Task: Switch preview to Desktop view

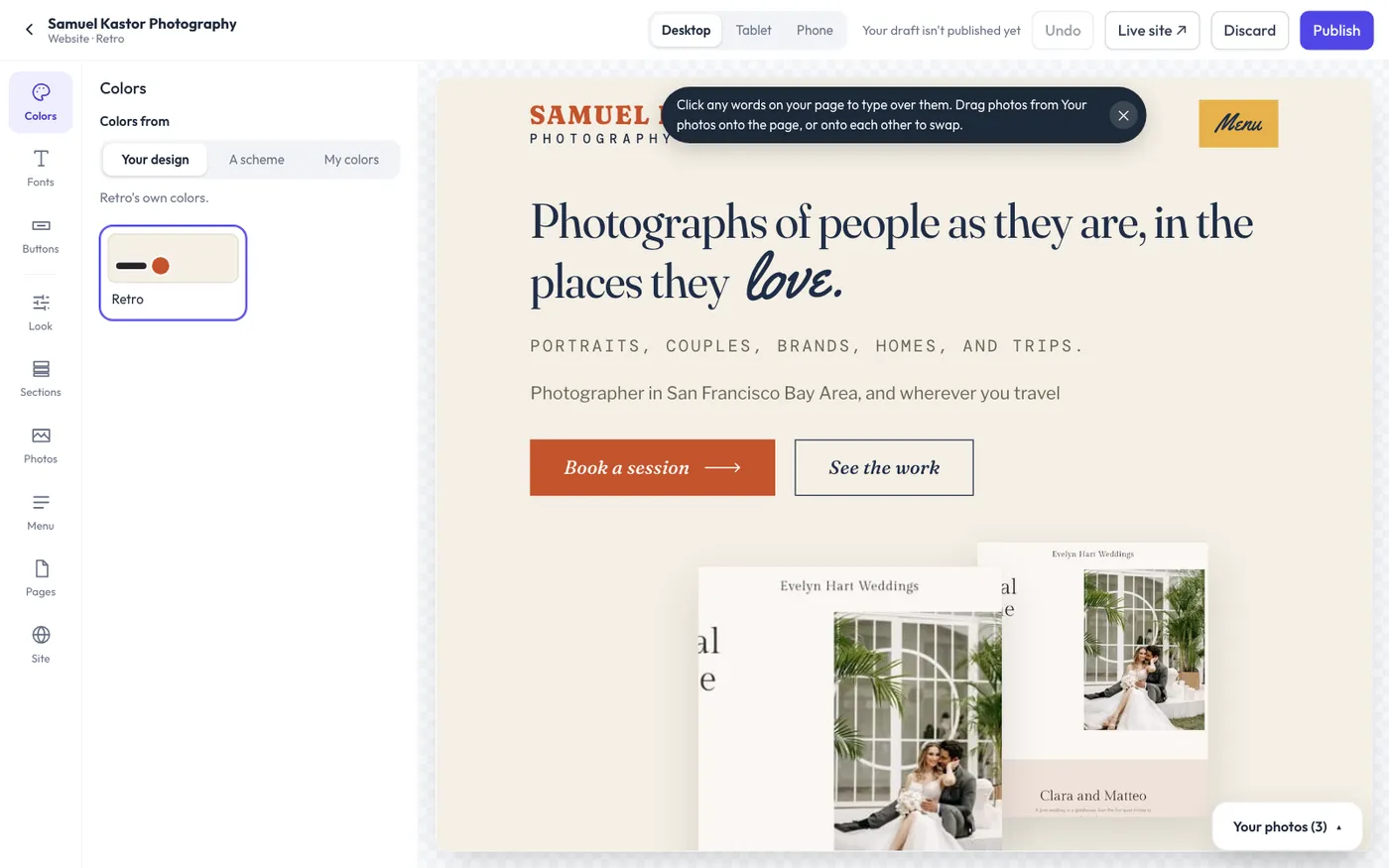Action: click(686, 30)
